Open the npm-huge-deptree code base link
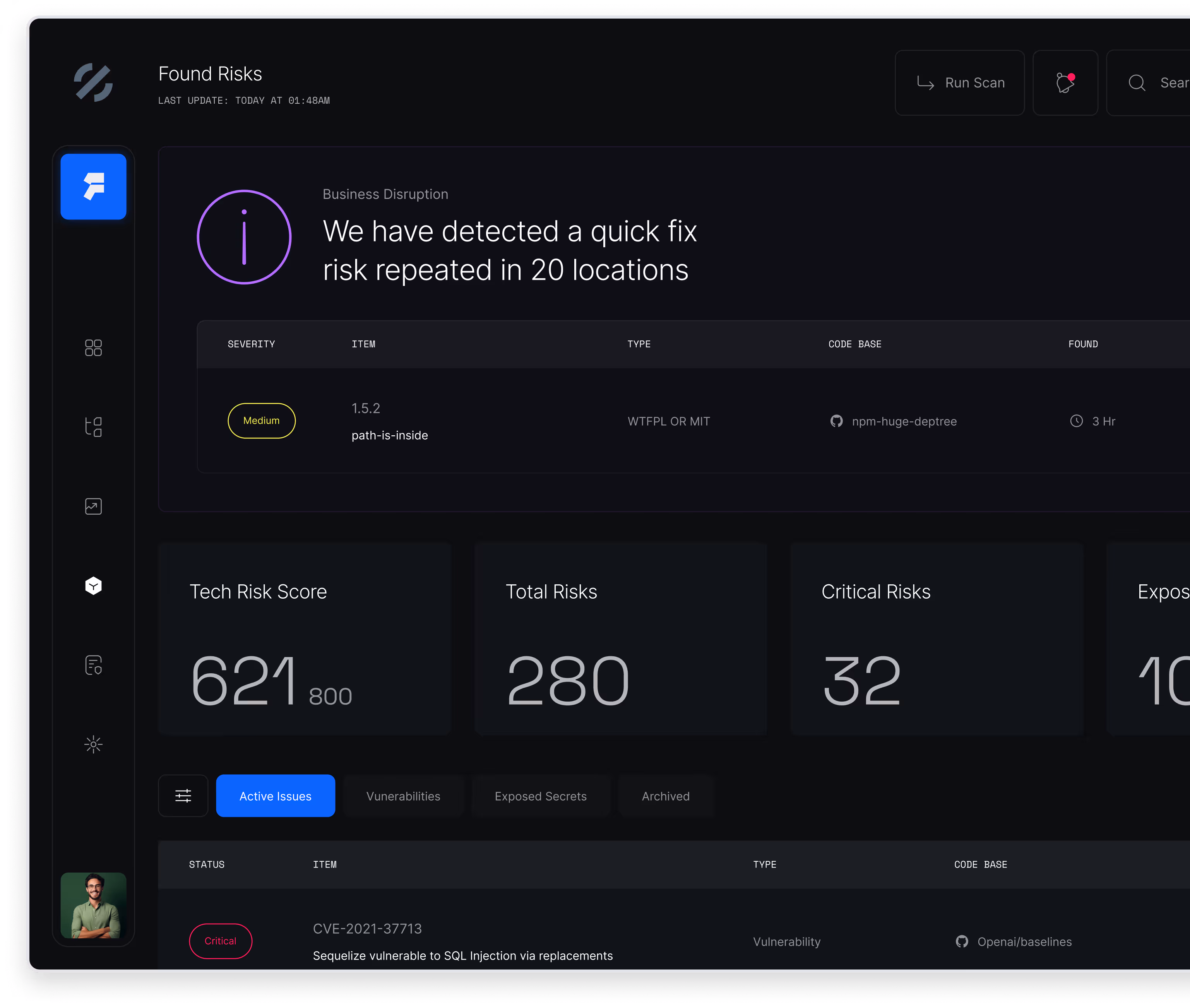 coord(903,422)
